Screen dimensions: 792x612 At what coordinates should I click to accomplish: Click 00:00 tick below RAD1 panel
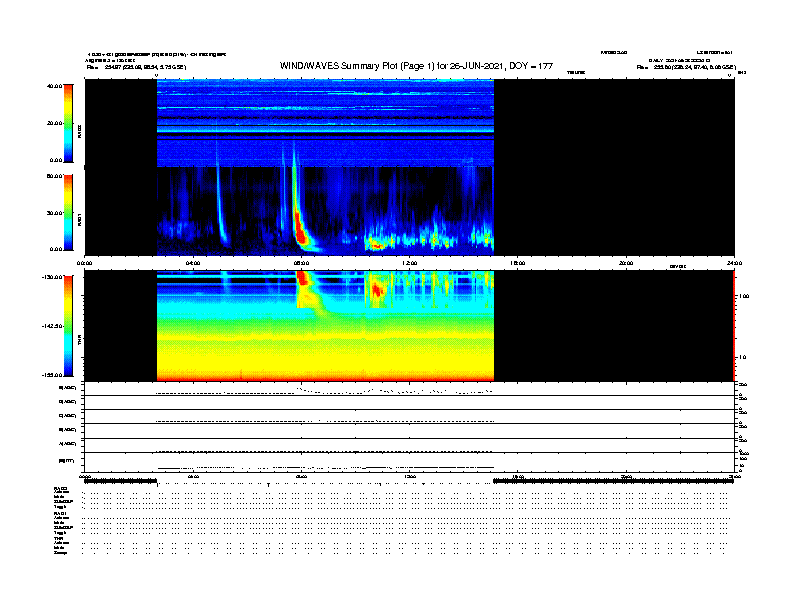click(84, 263)
